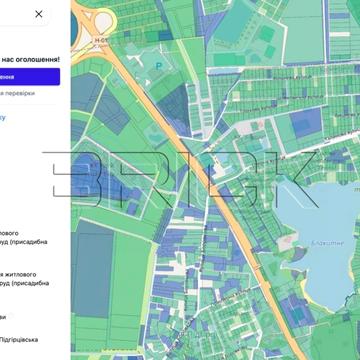Click the blue button under the 'оголошення!' heading

click(30, 77)
